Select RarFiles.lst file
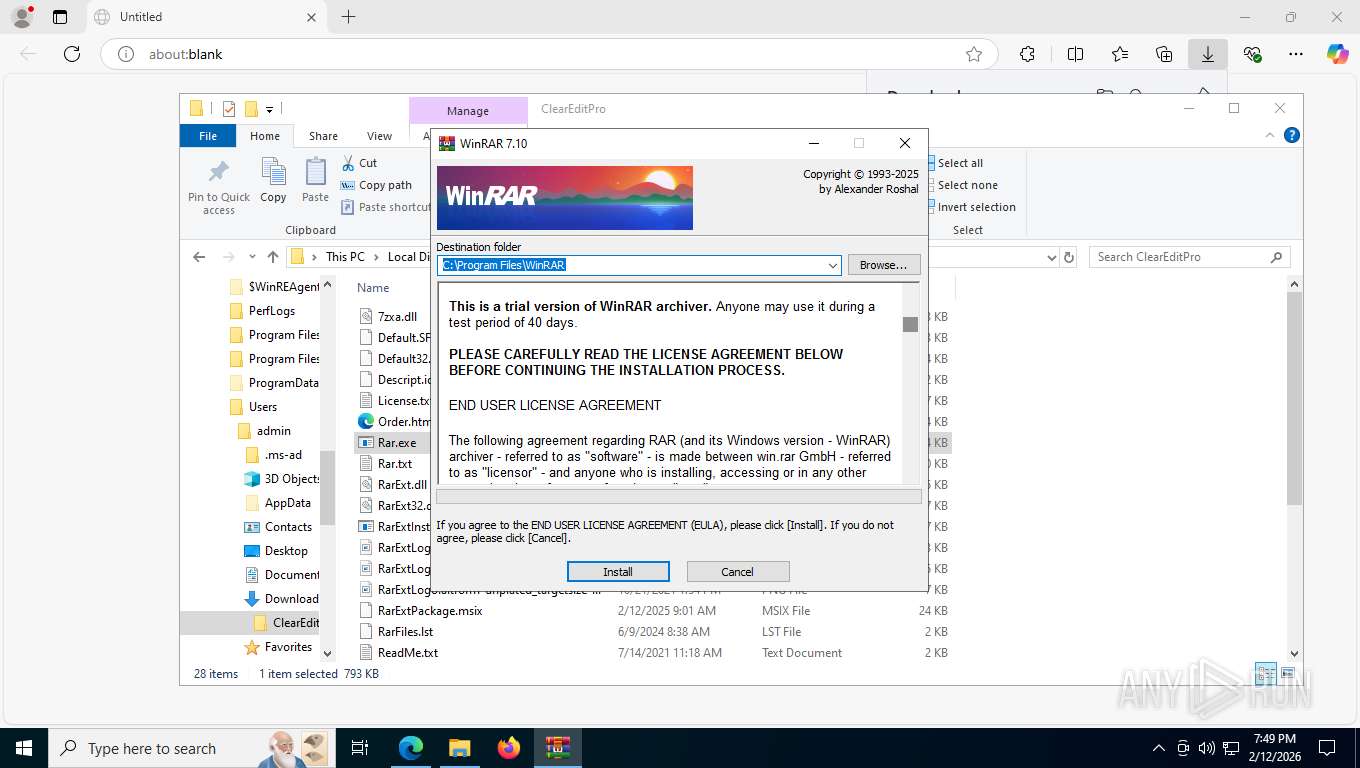 (406, 632)
